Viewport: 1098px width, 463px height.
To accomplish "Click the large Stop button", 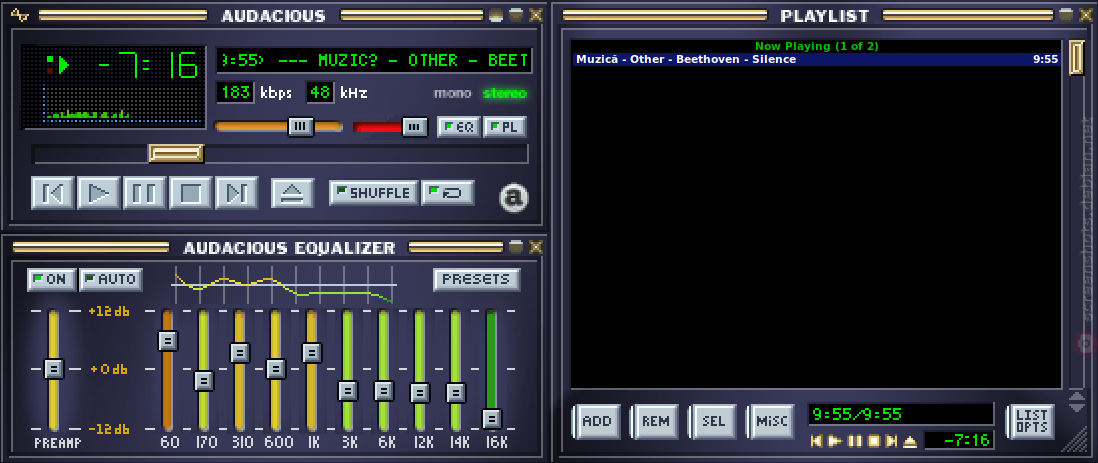I will click(190, 193).
